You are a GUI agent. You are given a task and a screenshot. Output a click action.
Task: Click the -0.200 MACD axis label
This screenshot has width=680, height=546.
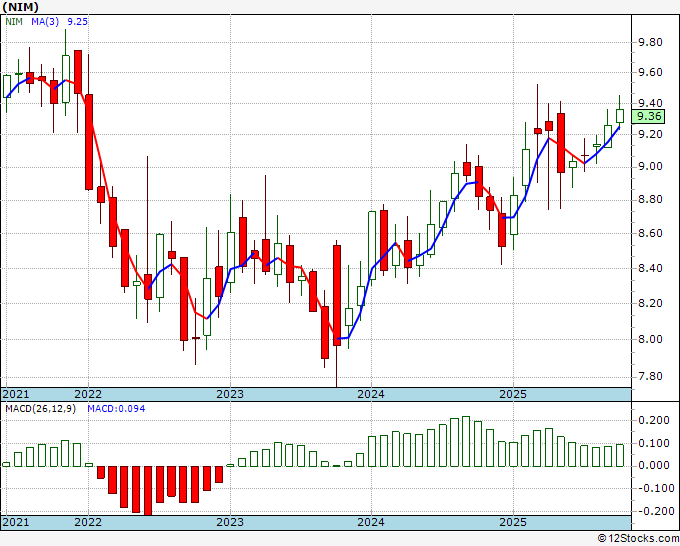click(x=654, y=511)
